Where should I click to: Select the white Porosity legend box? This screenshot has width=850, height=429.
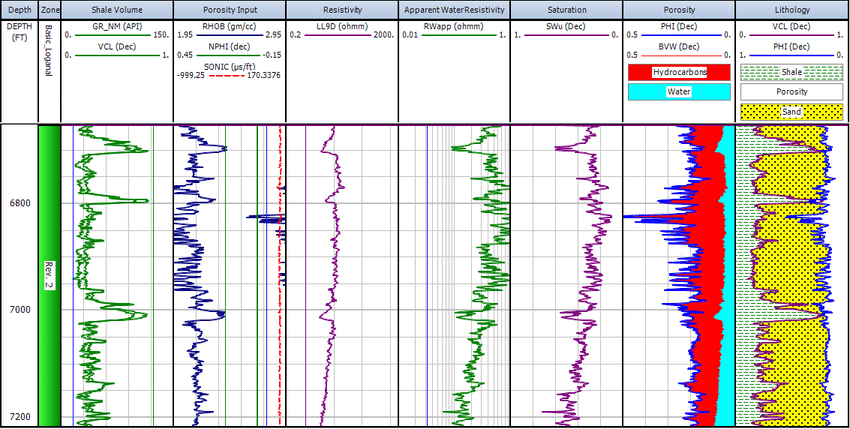point(792,92)
